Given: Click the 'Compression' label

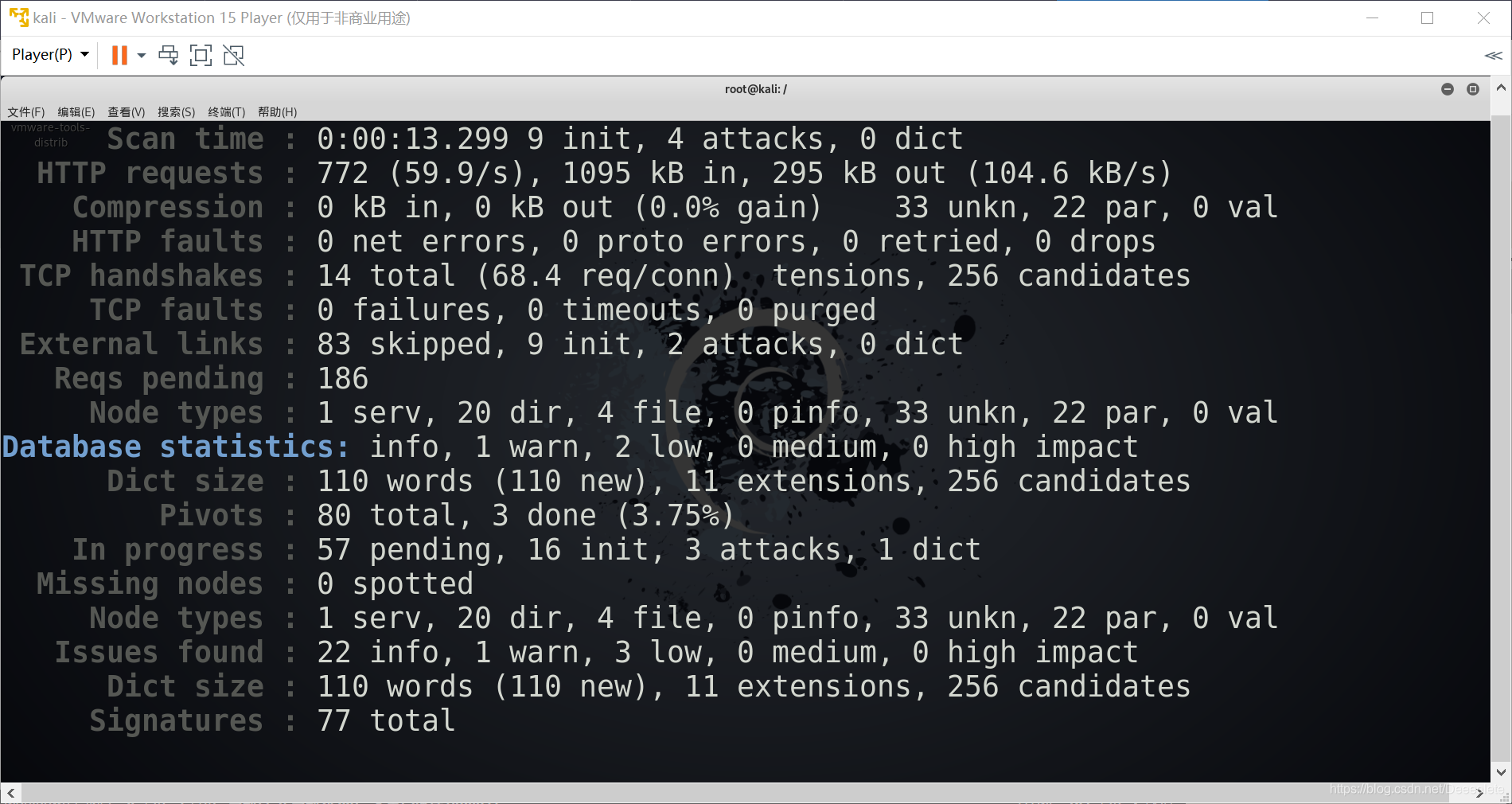Looking at the screenshot, I should click(168, 207).
